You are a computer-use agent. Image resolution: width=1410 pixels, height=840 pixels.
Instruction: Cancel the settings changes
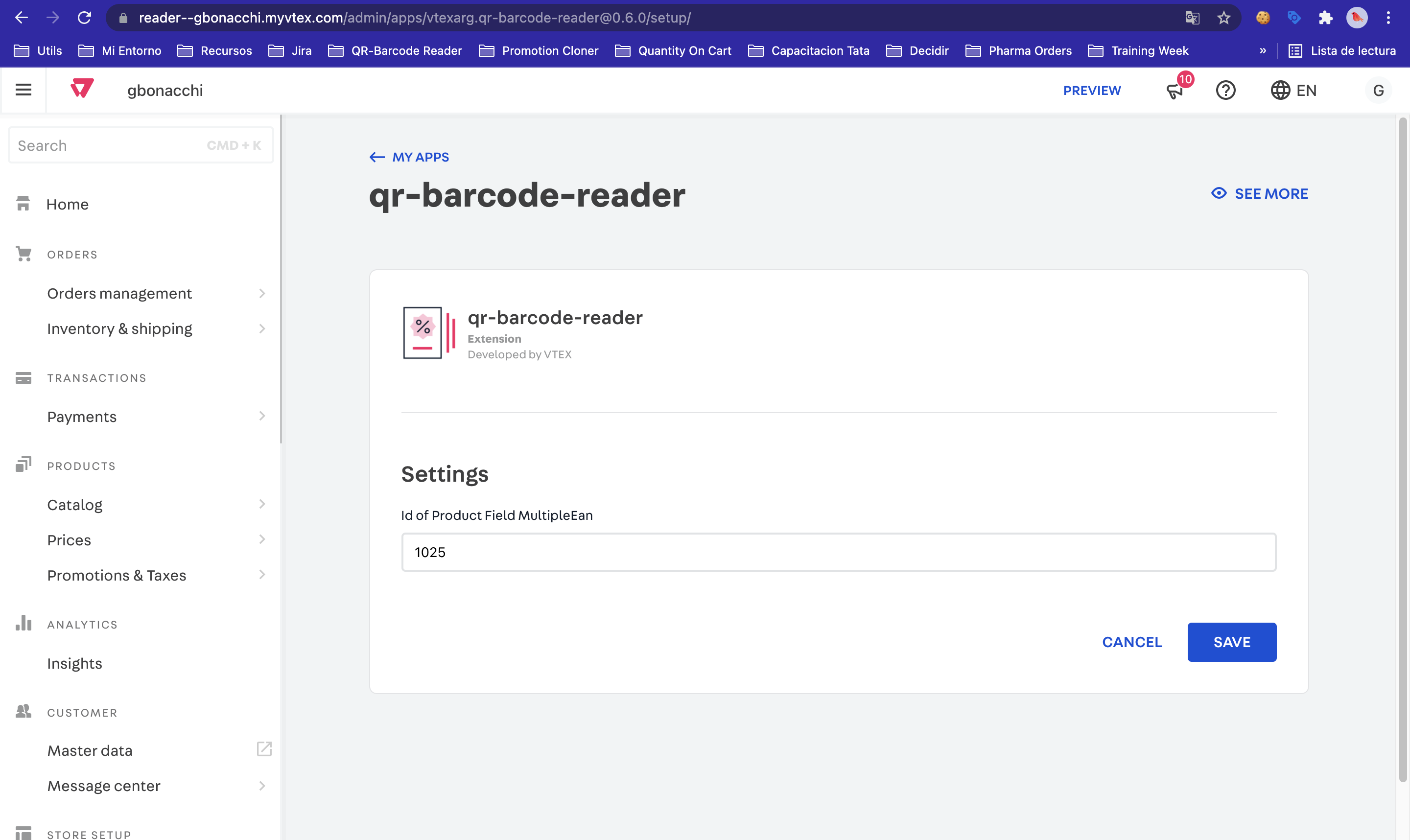1131,642
